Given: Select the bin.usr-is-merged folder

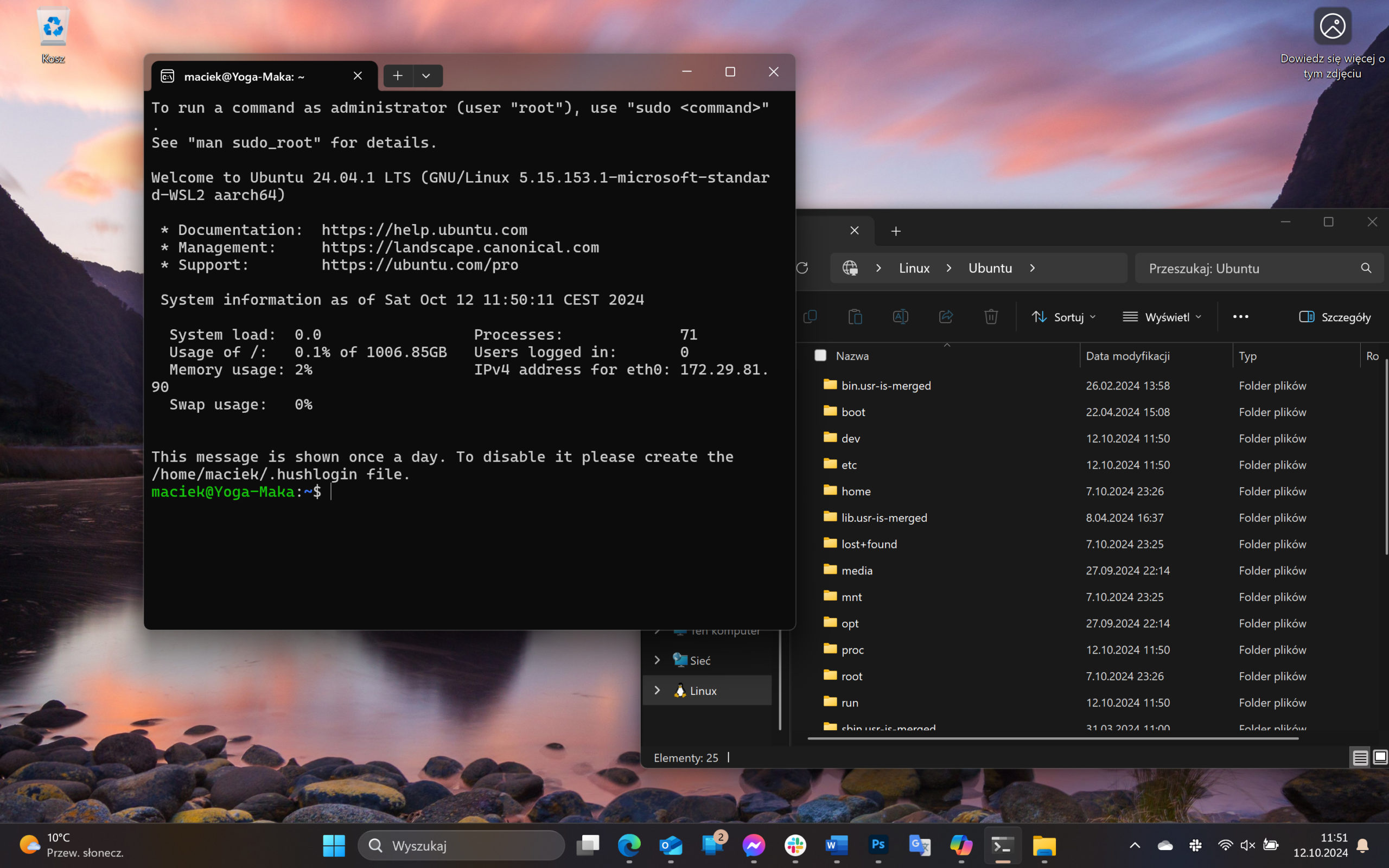Looking at the screenshot, I should tap(885, 385).
